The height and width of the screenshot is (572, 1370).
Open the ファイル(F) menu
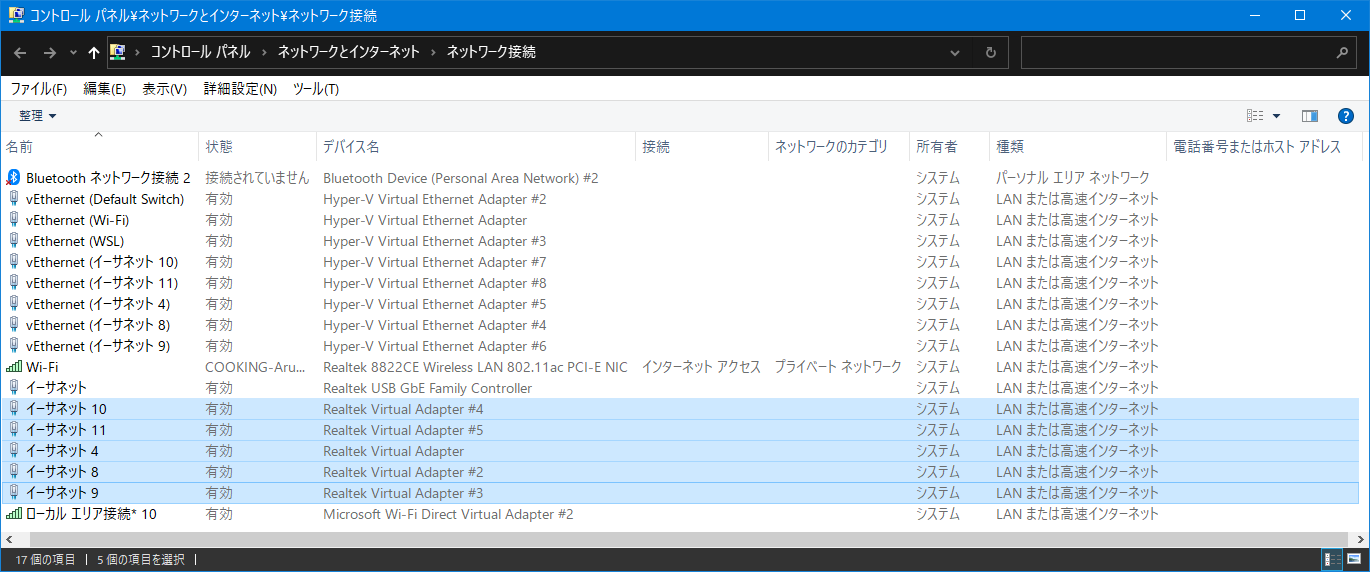[38, 89]
